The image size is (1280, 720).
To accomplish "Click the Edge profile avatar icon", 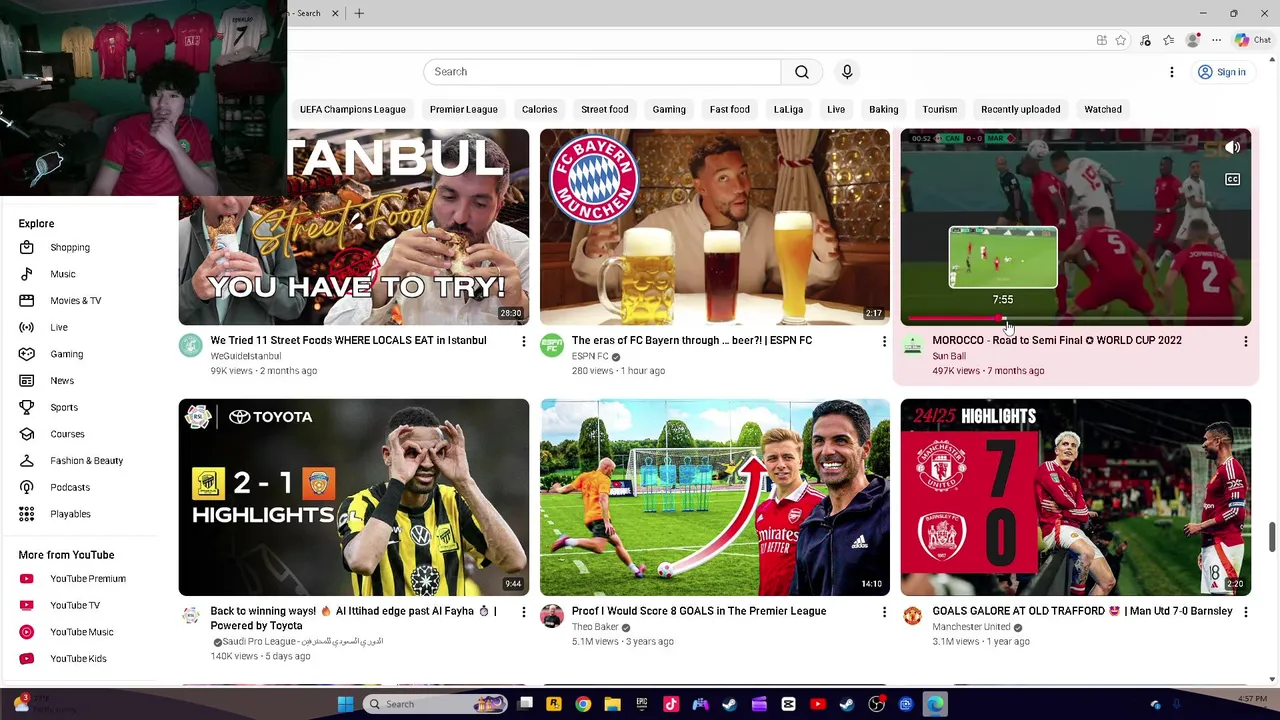I will point(1192,40).
